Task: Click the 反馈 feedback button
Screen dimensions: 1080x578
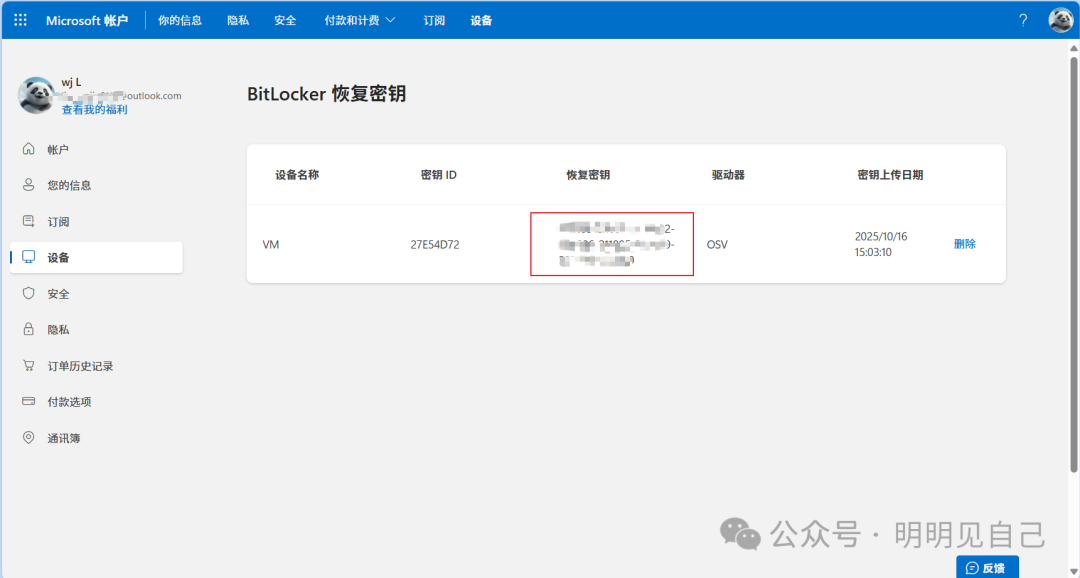Action: pos(986,567)
